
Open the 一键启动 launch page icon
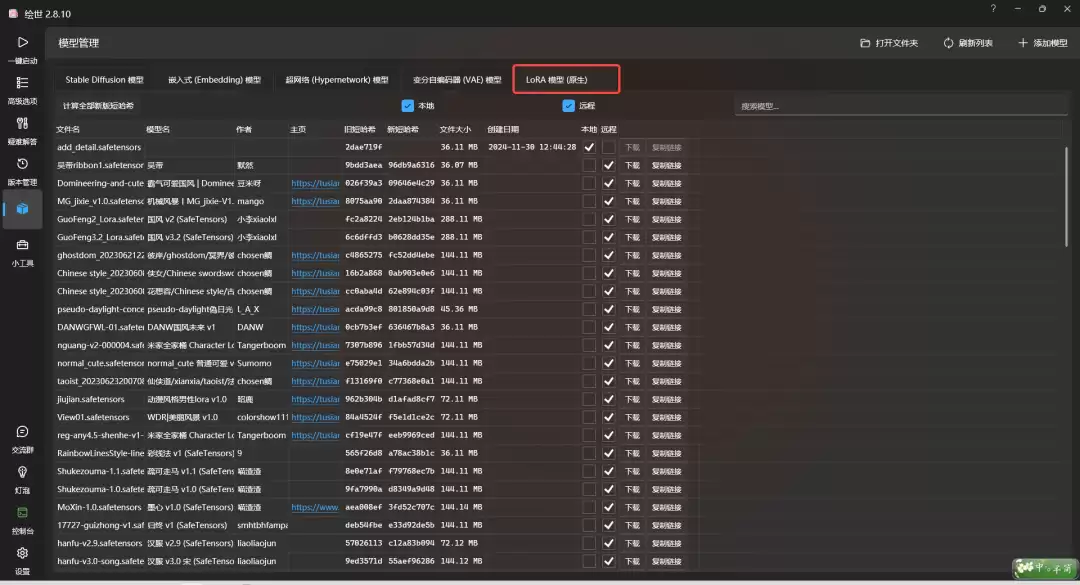tap(22, 46)
